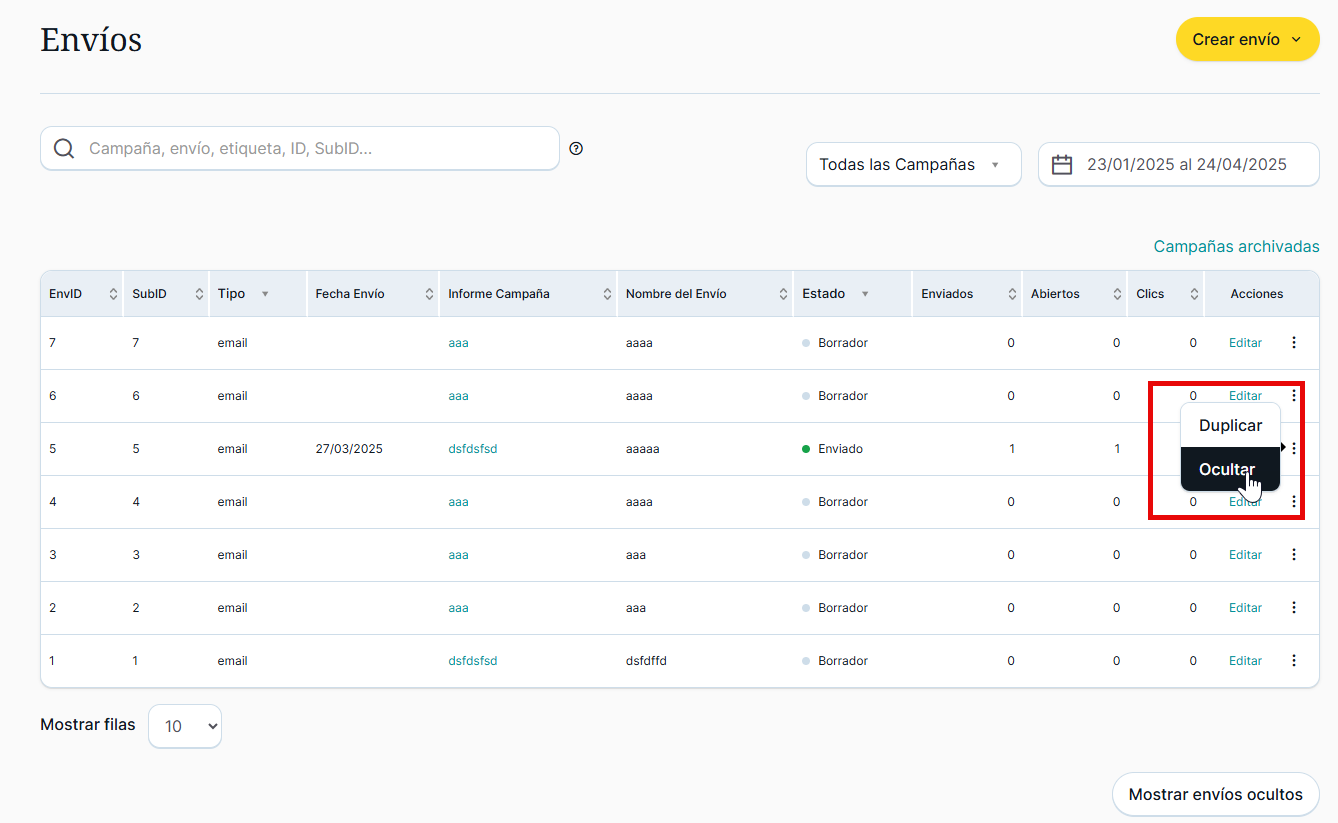This screenshot has height=823, width=1338.
Task: Click Mostrar envíos ocultos button
Action: pos(1215,795)
